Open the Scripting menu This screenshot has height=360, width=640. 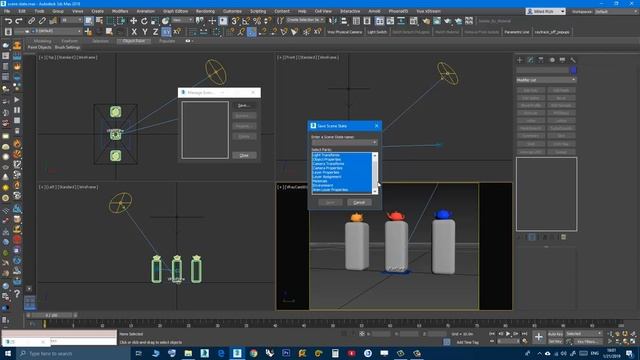tap(258, 11)
